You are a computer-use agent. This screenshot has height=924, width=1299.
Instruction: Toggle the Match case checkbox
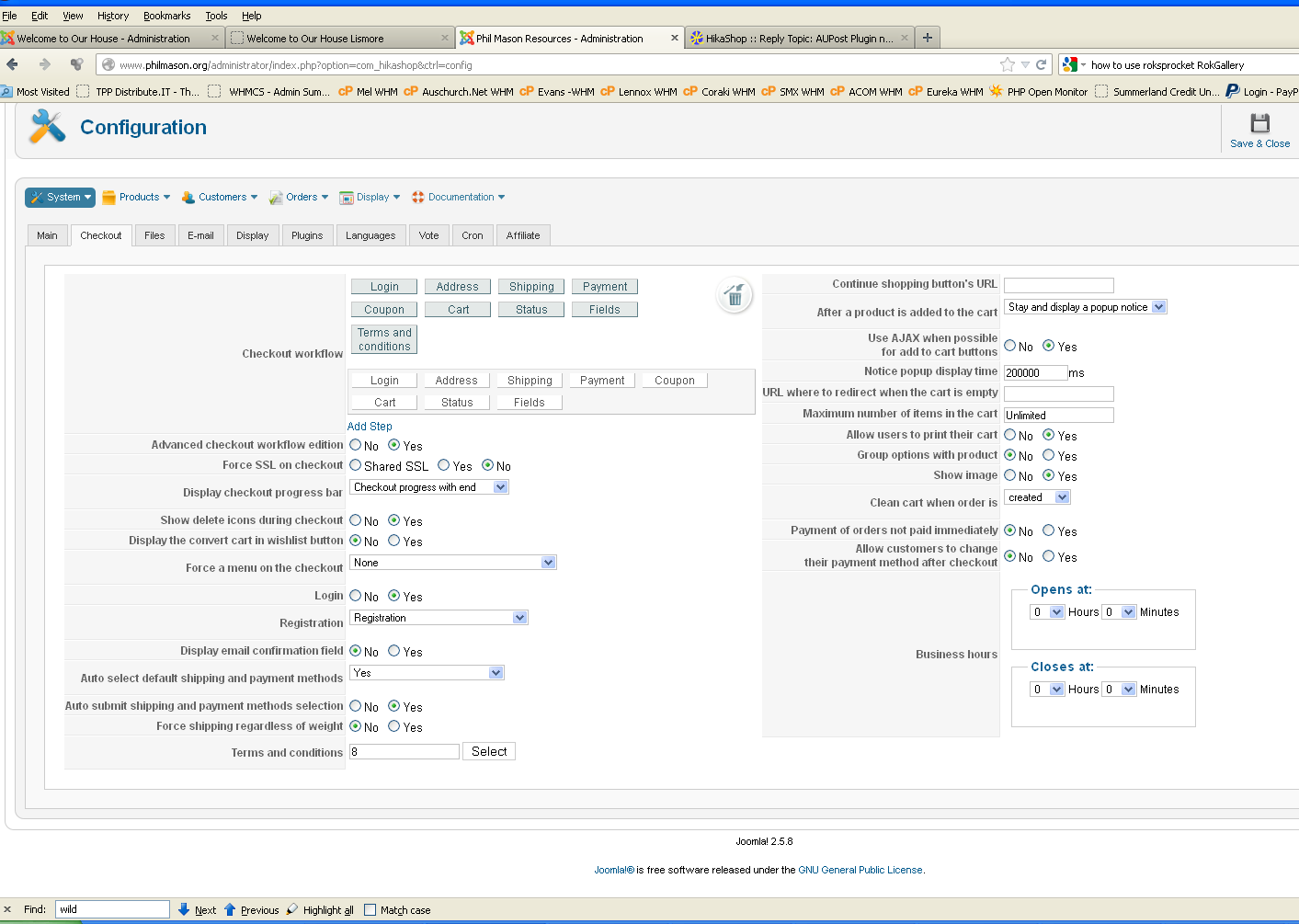pos(370,909)
